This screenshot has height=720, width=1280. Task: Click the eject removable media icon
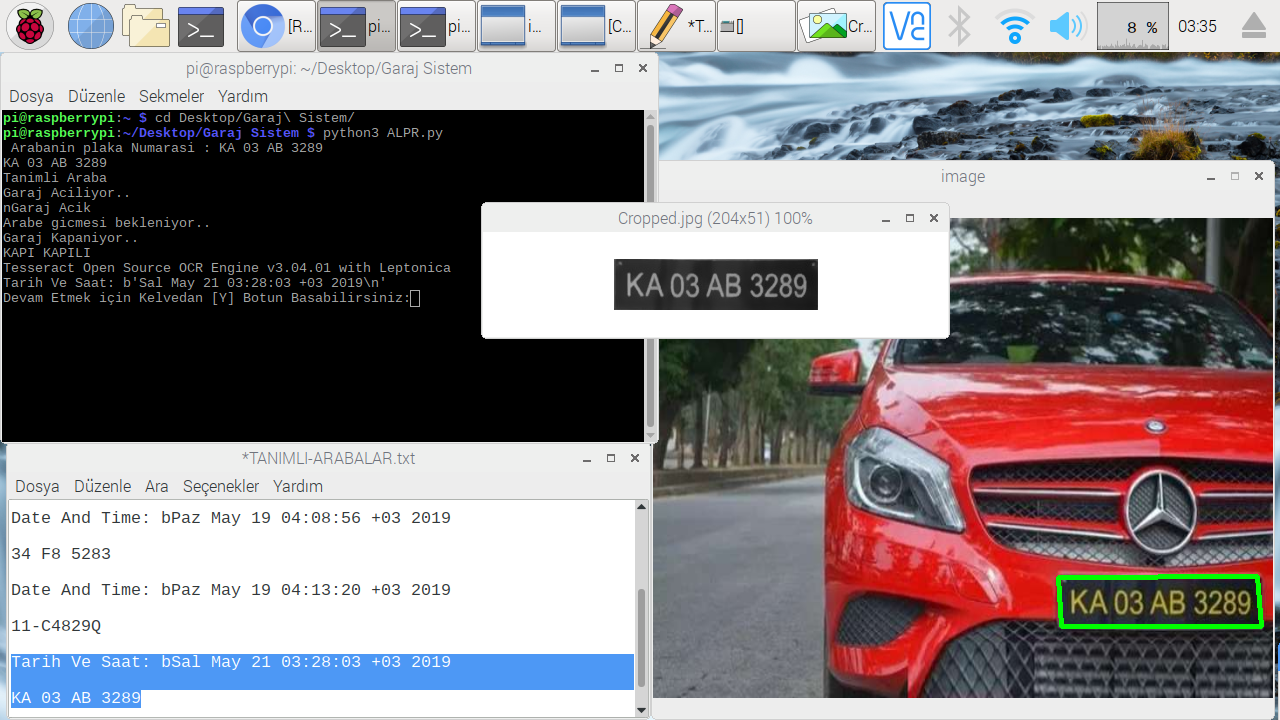click(x=1255, y=25)
